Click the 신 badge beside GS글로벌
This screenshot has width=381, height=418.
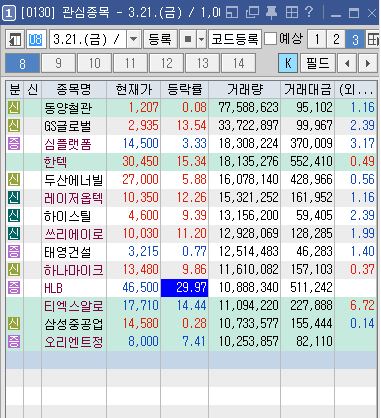click(14, 126)
